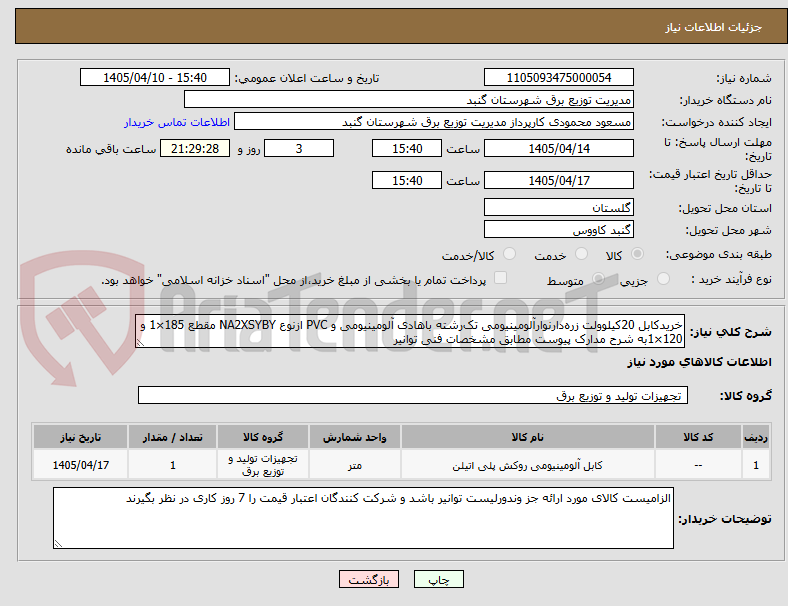Select the کالا/خدمت radio button
This screenshot has height=606, width=788.
click(510, 254)
